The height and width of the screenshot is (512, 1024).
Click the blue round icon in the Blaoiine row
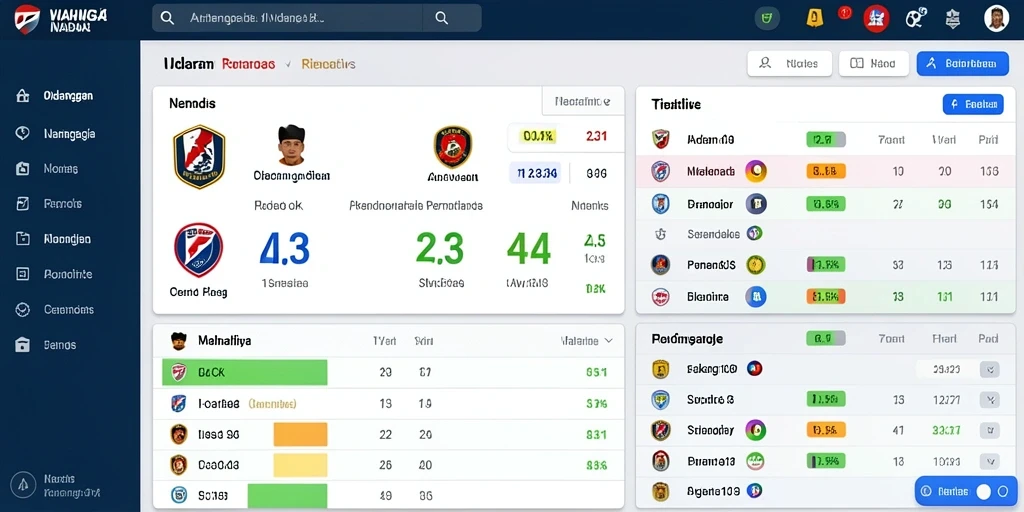click(756, 297)
